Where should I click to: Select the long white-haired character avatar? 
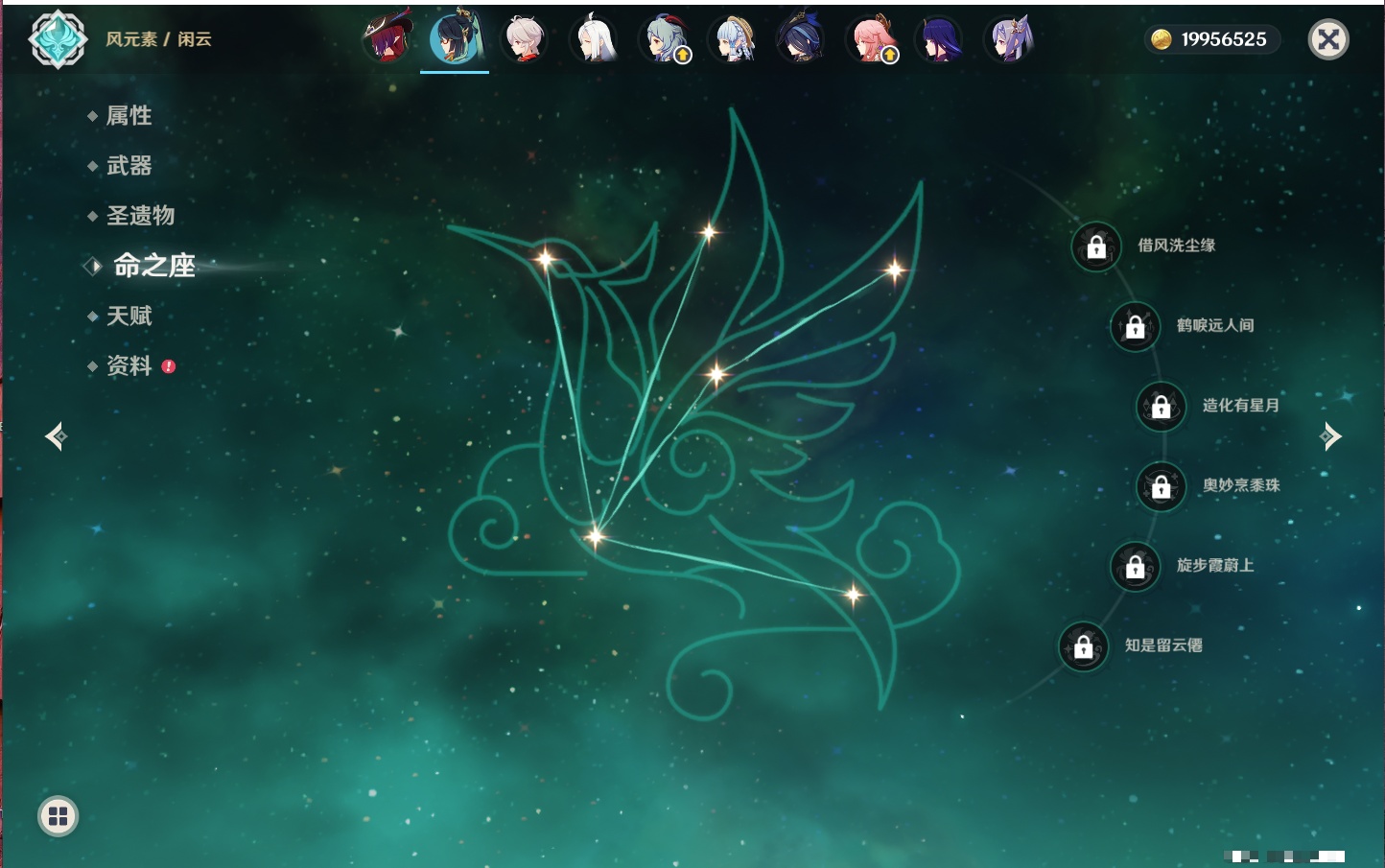point(594,39)
